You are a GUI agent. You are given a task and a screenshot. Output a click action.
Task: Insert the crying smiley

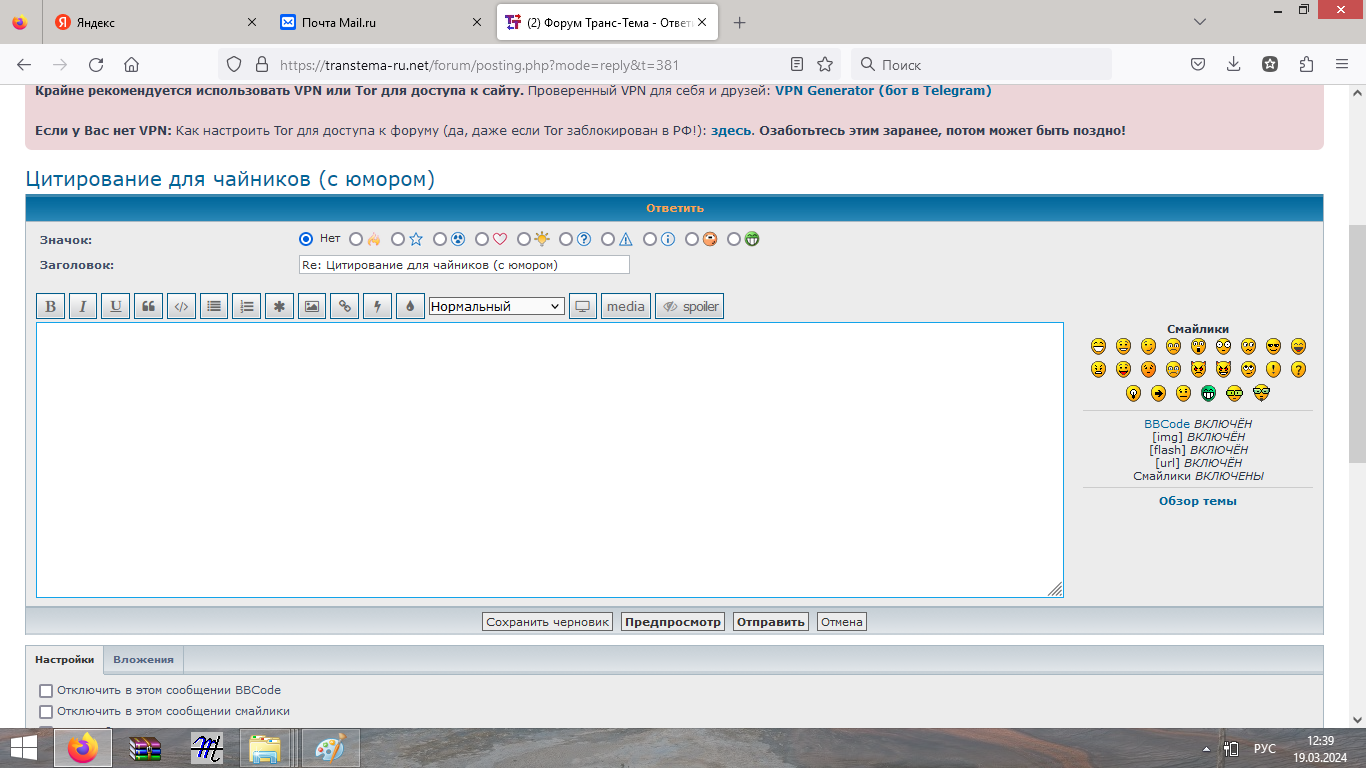tap(1173, 369)
